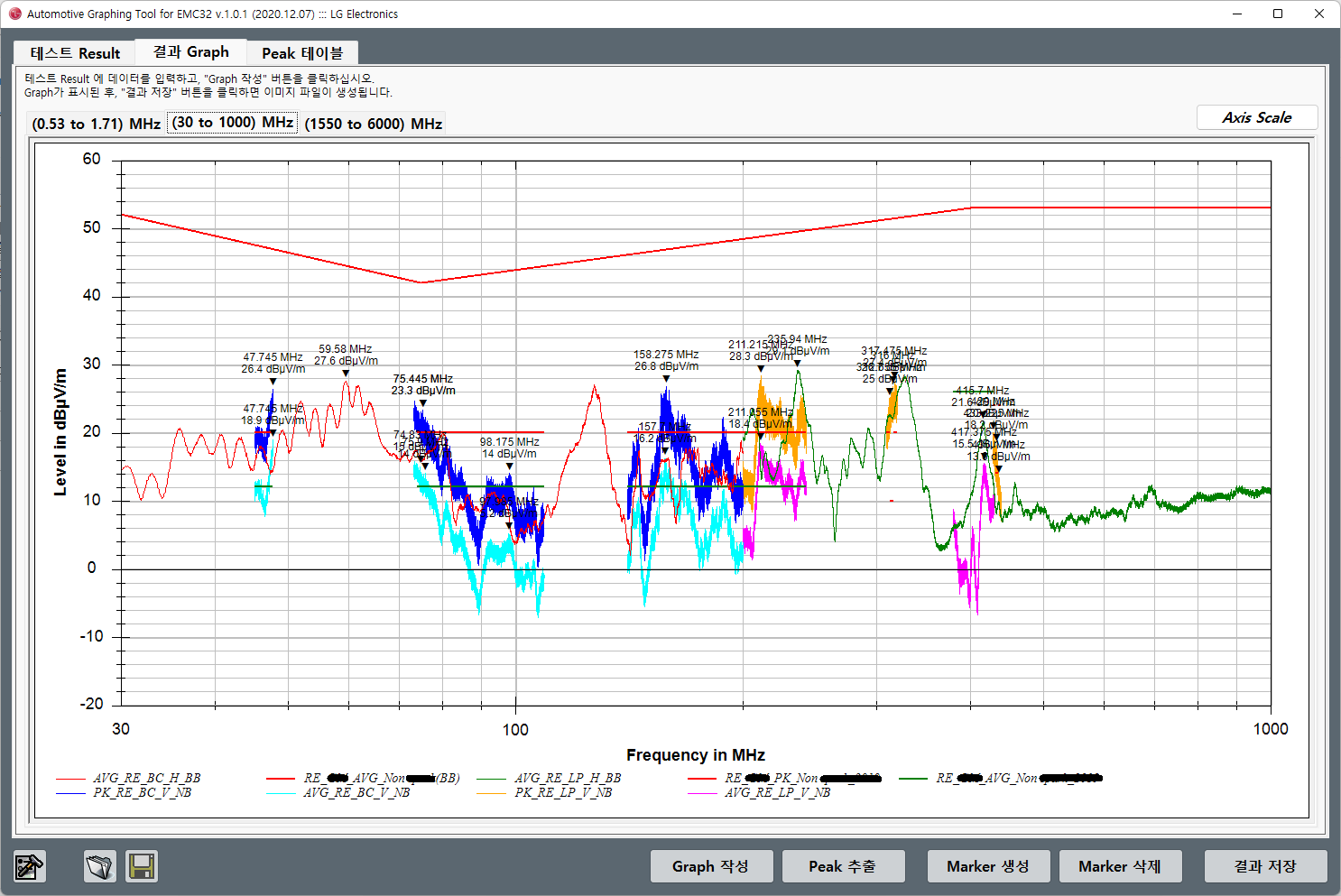The width and height of the screenshot is (1341, 896).
Task: Select the 158.275 MHz marker on graph
Action: [x=666, y=379]
